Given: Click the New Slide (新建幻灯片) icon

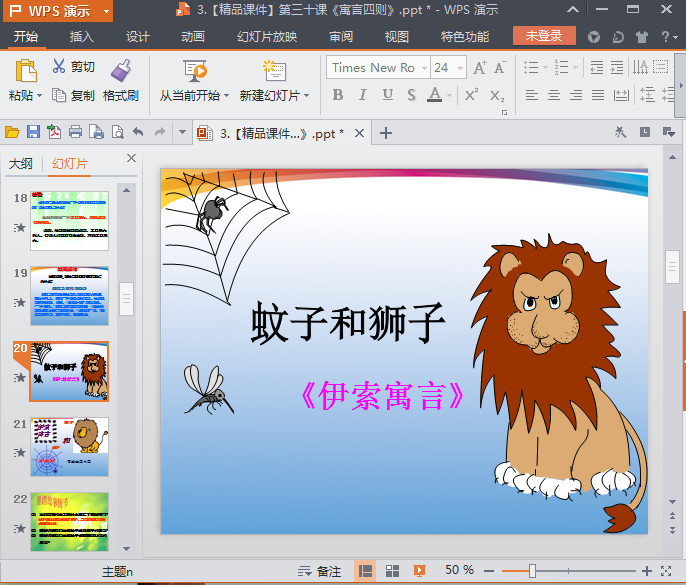Looking at the screenshot, I should 274,70.
